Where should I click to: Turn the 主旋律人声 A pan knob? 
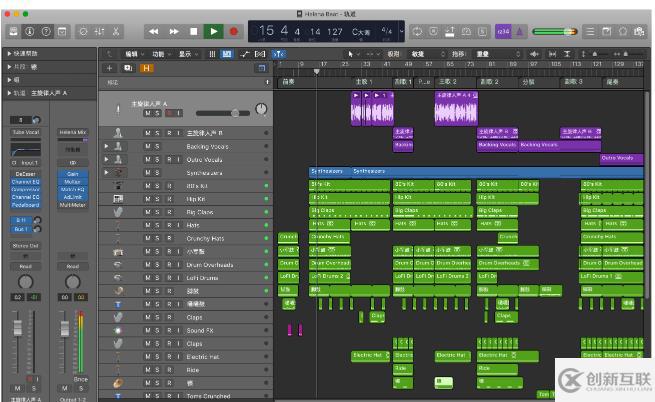261,109
